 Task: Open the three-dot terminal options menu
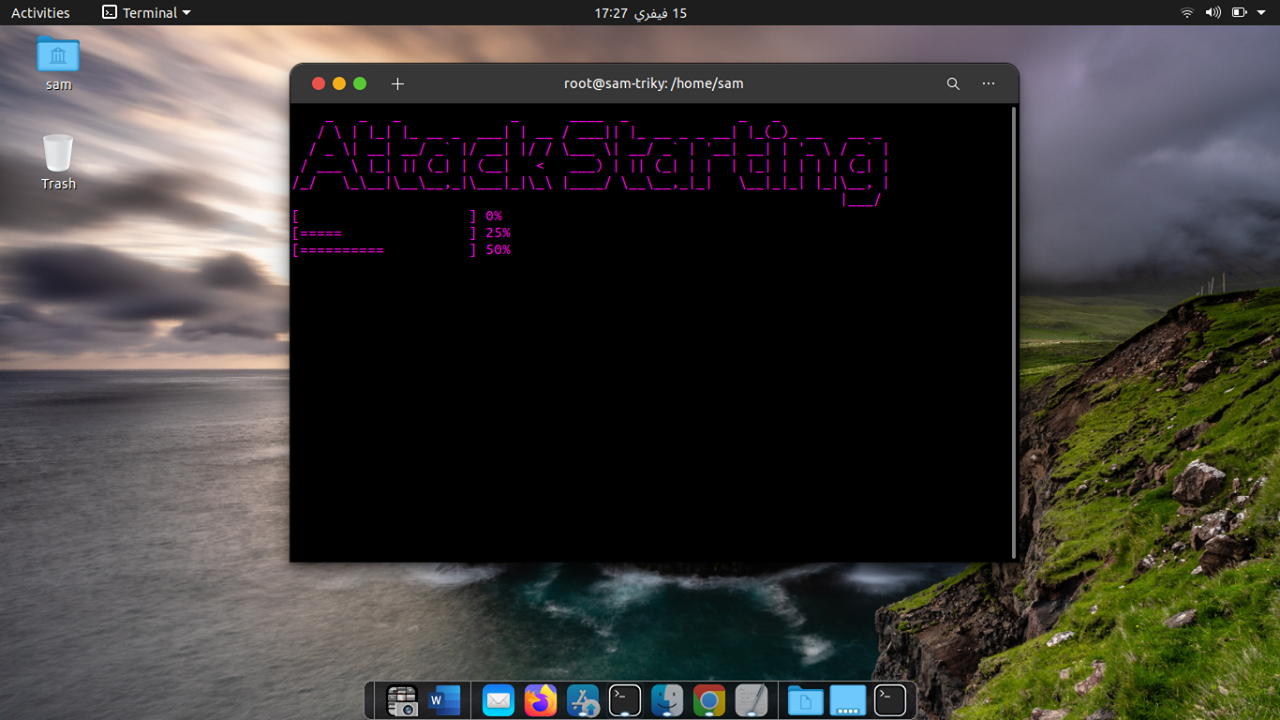[x=988, y=84]
